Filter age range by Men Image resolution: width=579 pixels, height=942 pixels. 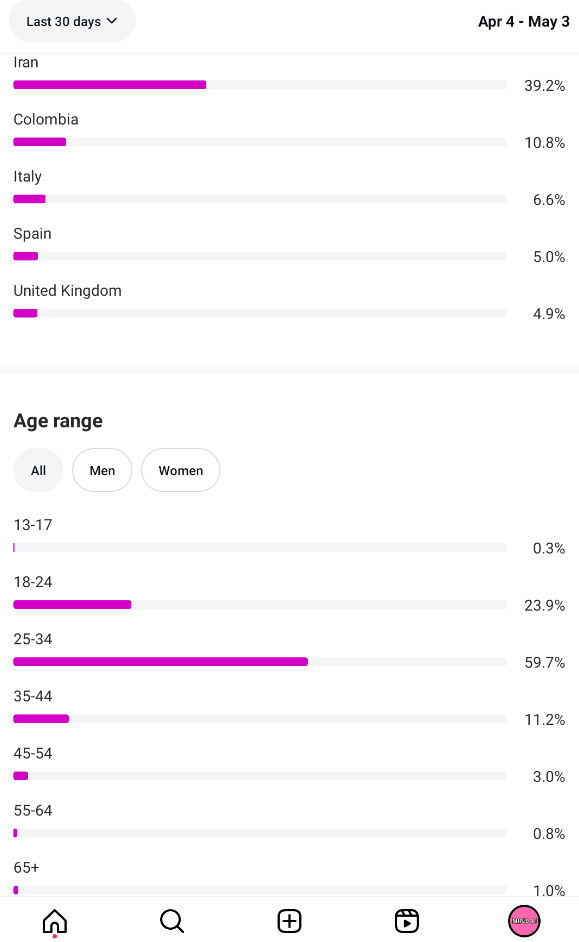point(102,470)
